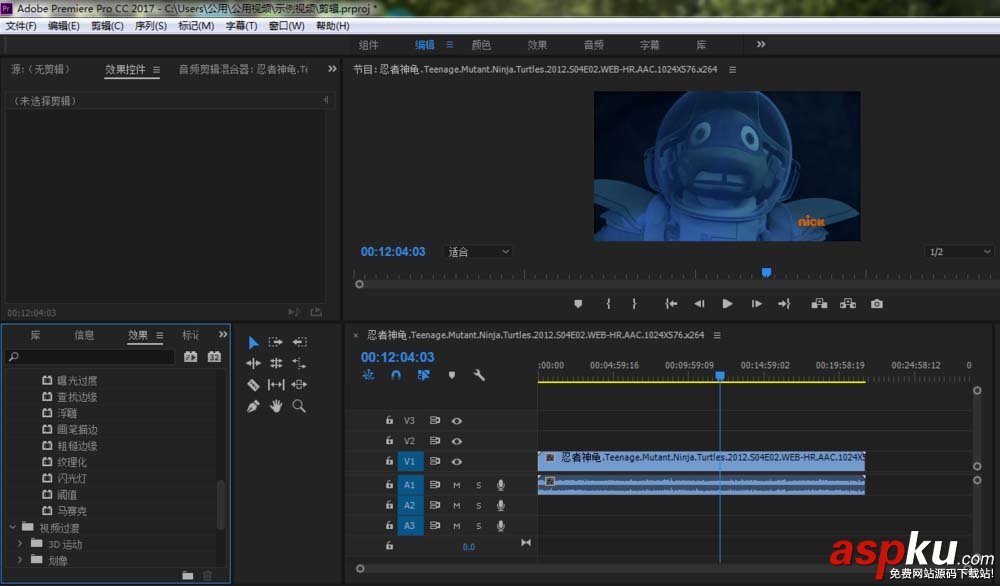Open timeline display settings wrench
The image size is (1000, 586).
point(479,375)
